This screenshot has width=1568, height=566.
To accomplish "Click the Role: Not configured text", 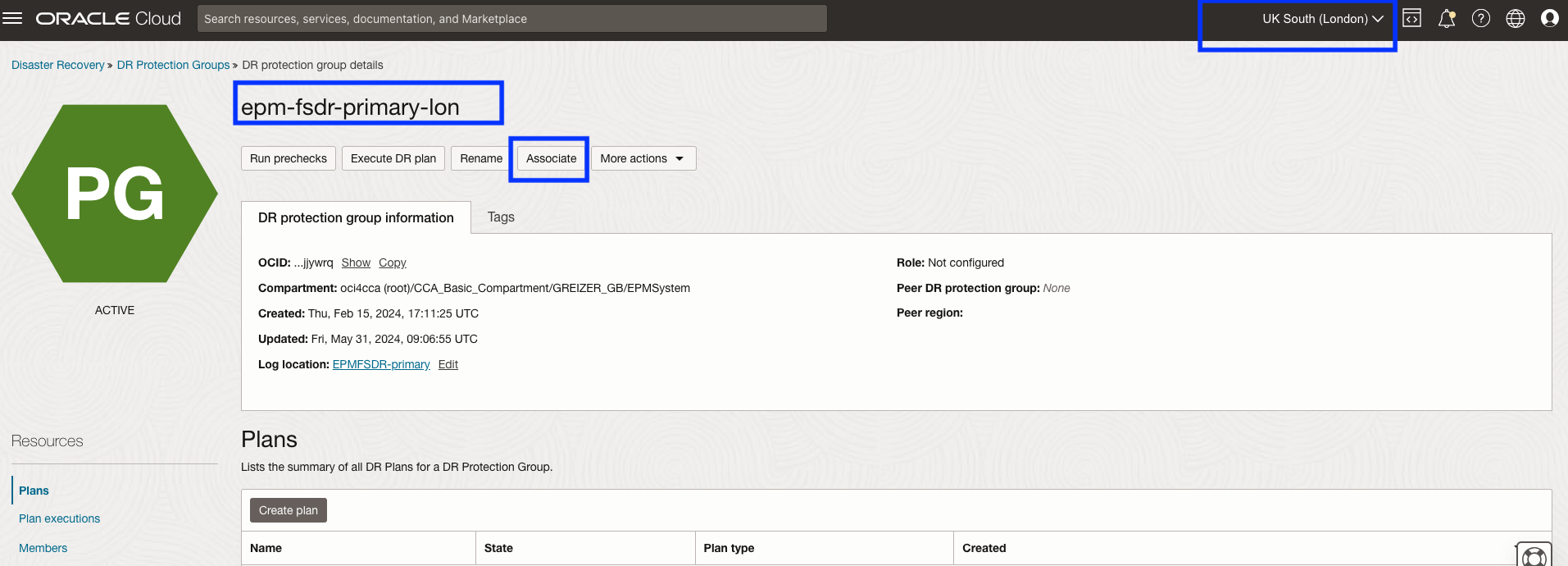I will click(x=950, y=262).
